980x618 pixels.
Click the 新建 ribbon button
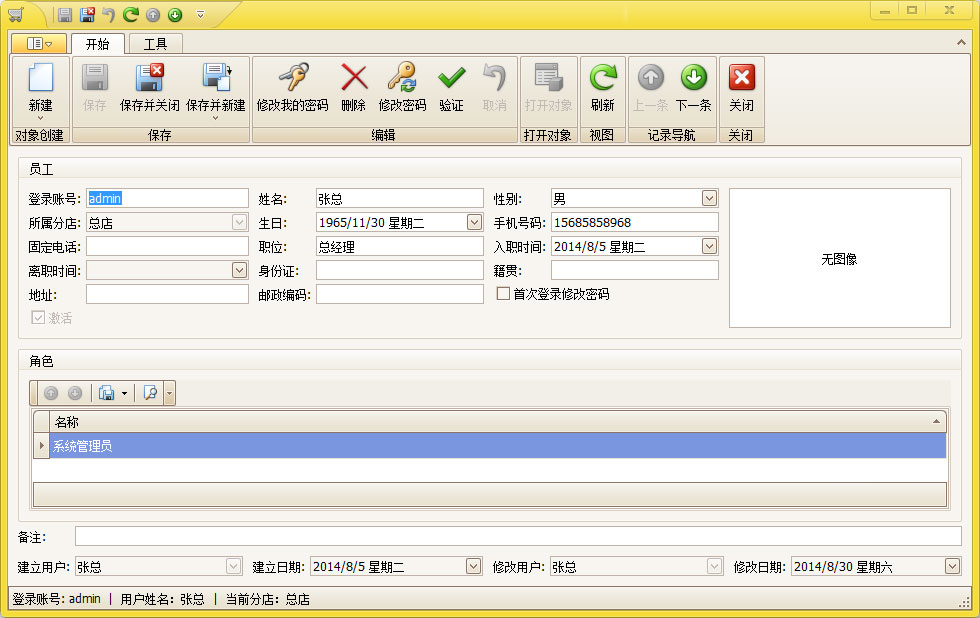tap(40, 89)
